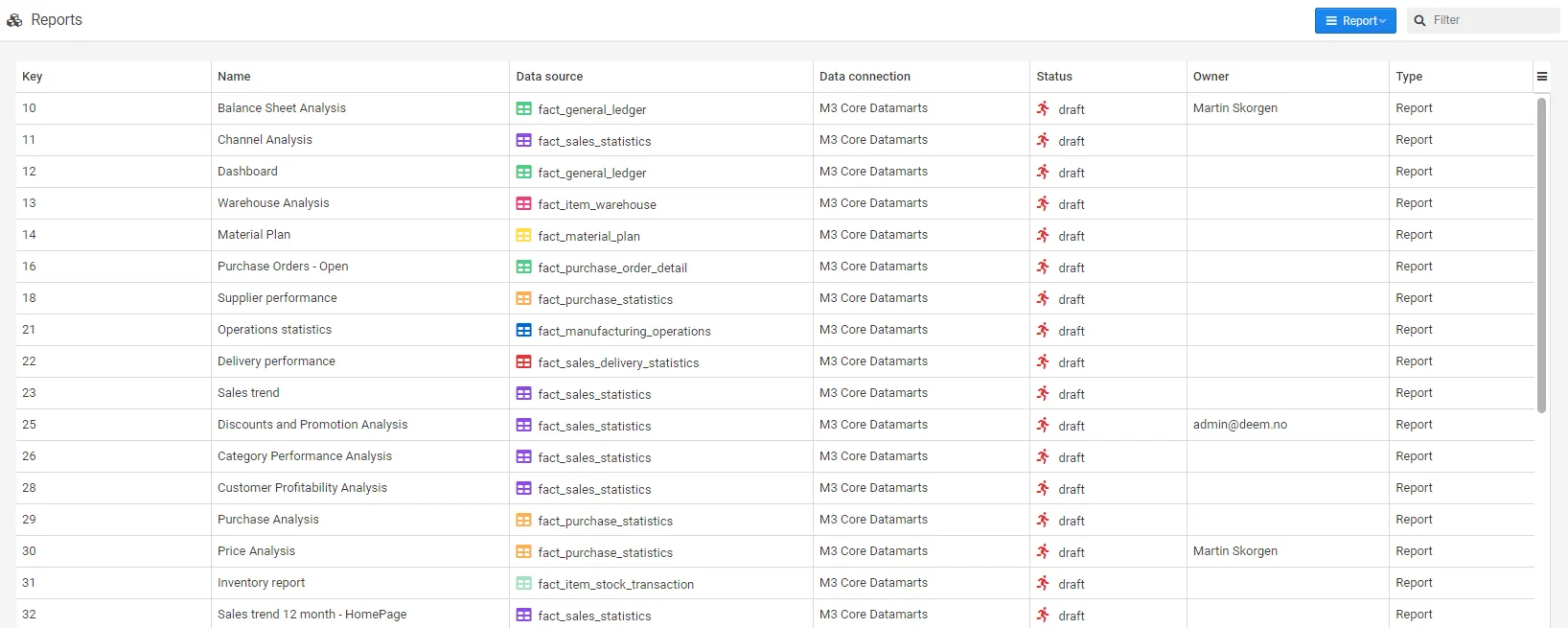Click orange table icon for Supplier performance
This screenshot has height=628, width=1568.
(x=523, y=299)
